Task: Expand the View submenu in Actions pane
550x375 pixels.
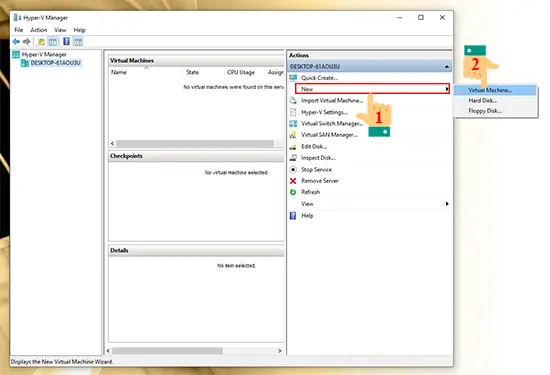Action: [x=369, y=204]
